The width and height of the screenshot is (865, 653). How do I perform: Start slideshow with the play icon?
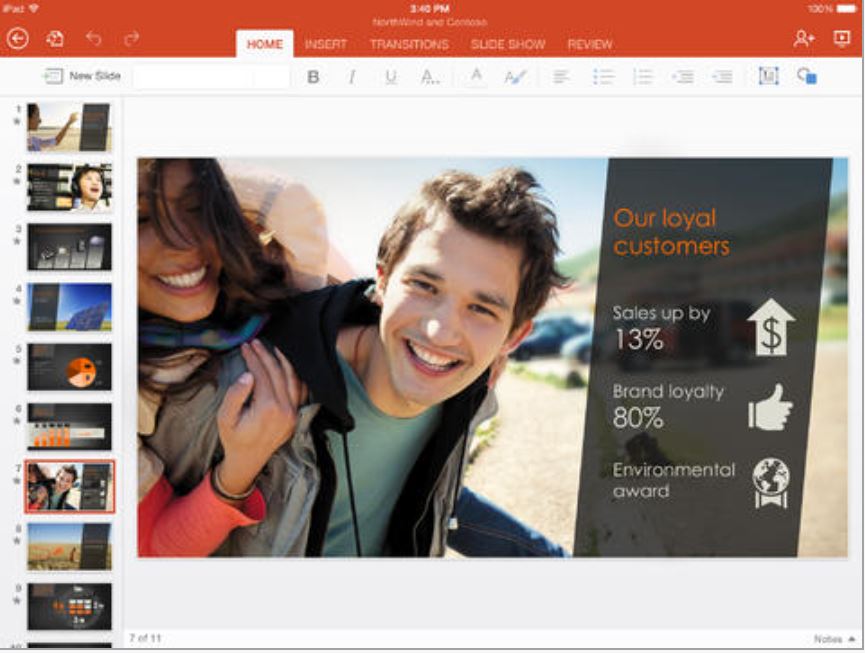click(841, 38)
